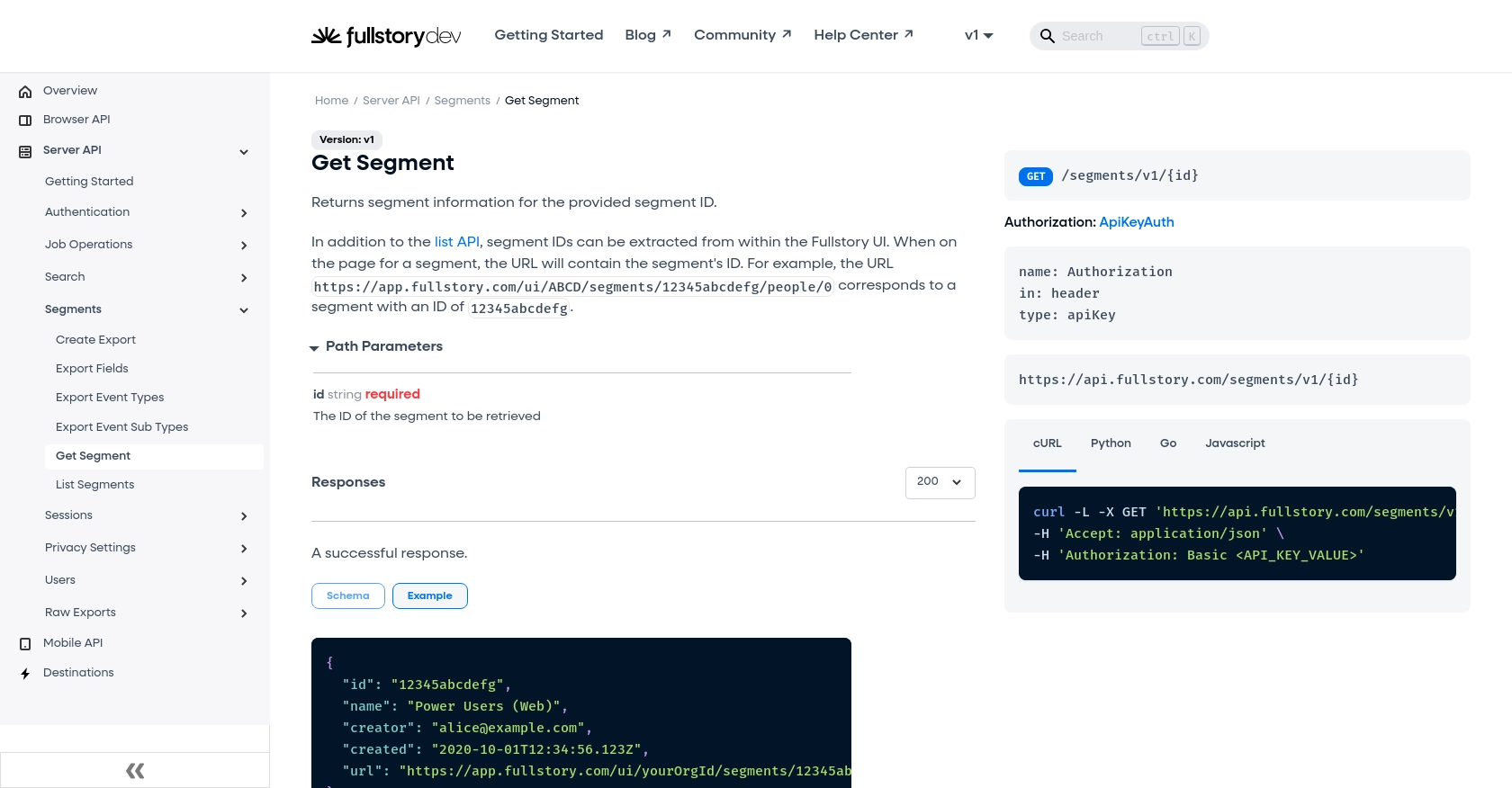Open Getting Started in the top navigation

pos(549,35)
